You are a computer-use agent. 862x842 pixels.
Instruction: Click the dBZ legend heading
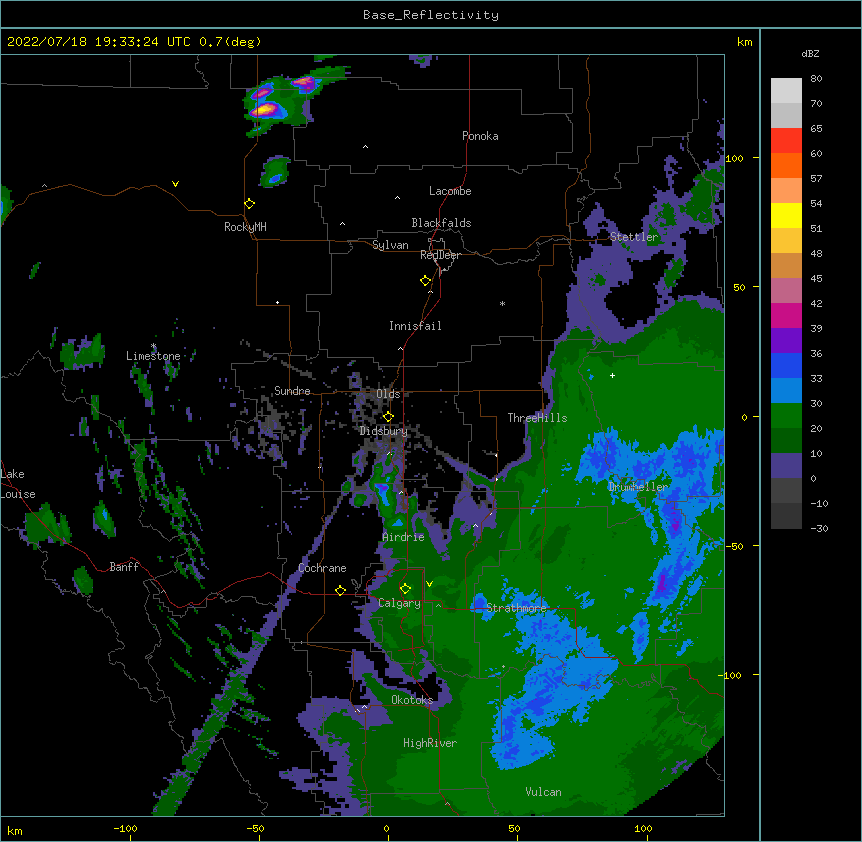pyautogui.click(x=810, y=54)
